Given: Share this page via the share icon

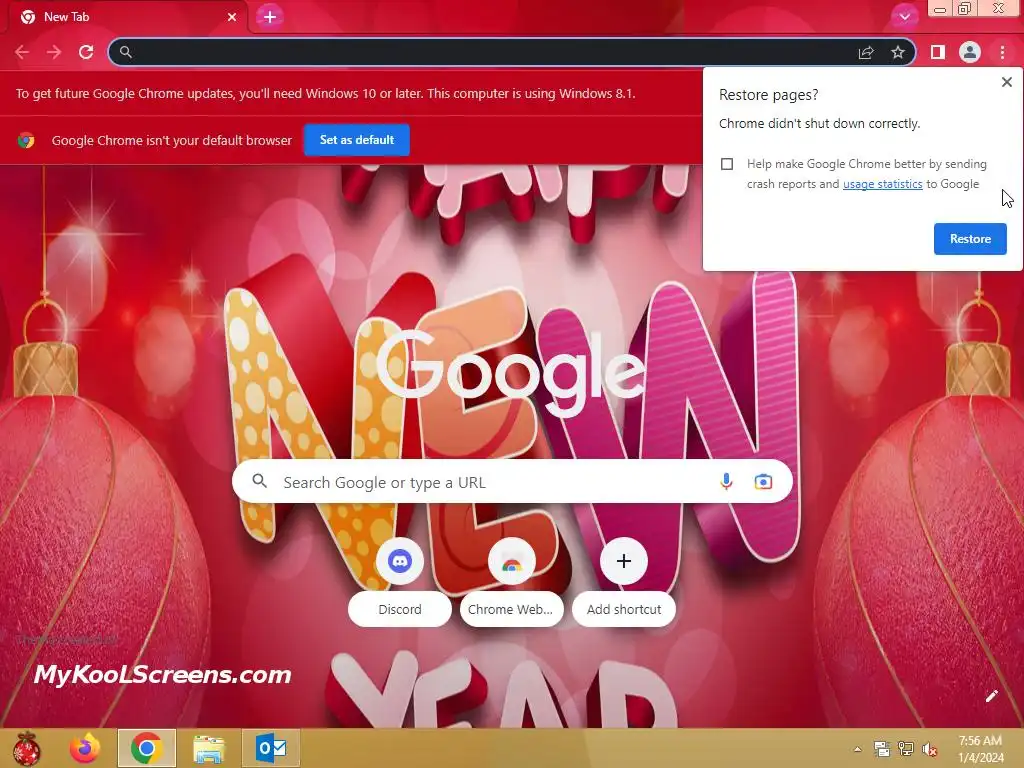Looking at the screenshot, I should tap(866, 52).
